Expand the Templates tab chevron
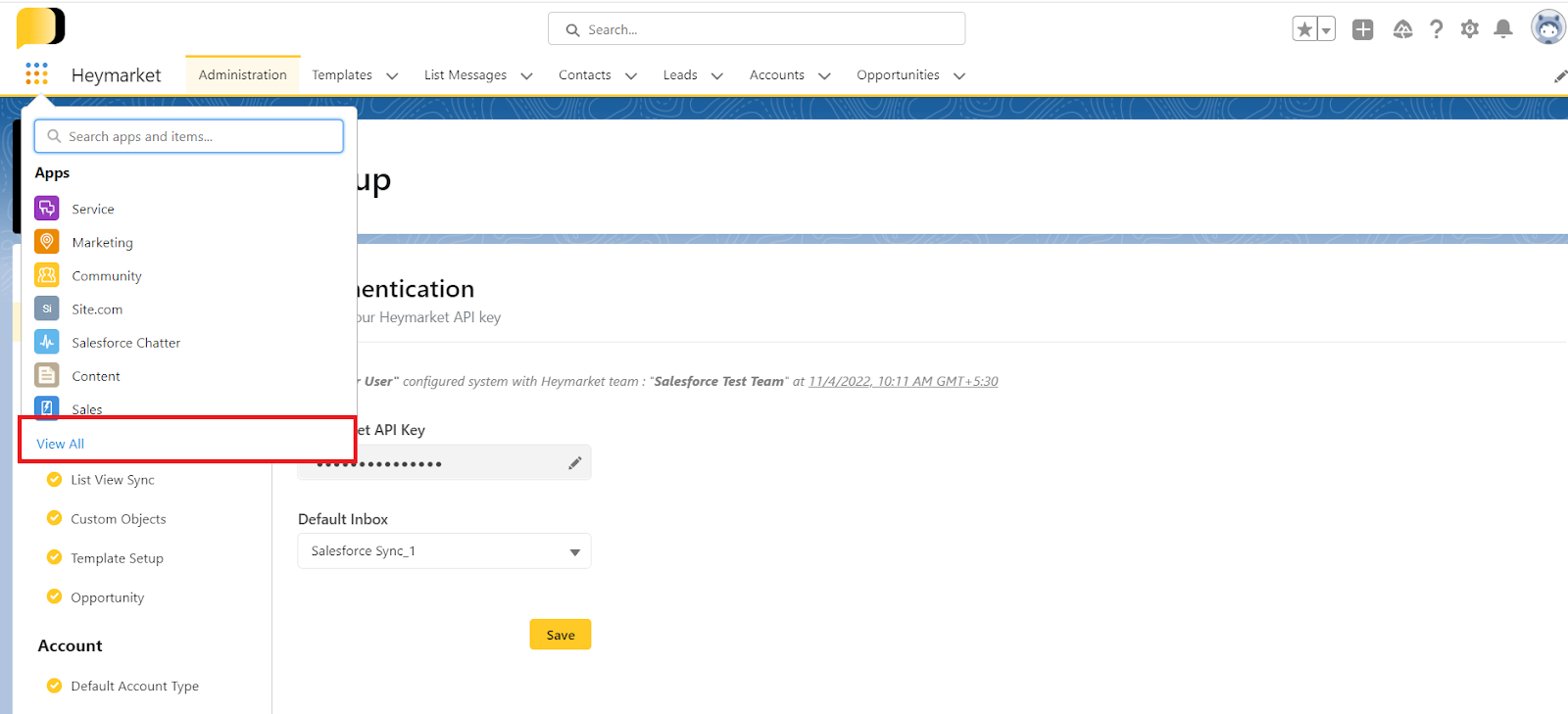The image size is (1568, 714). (392, 75)
